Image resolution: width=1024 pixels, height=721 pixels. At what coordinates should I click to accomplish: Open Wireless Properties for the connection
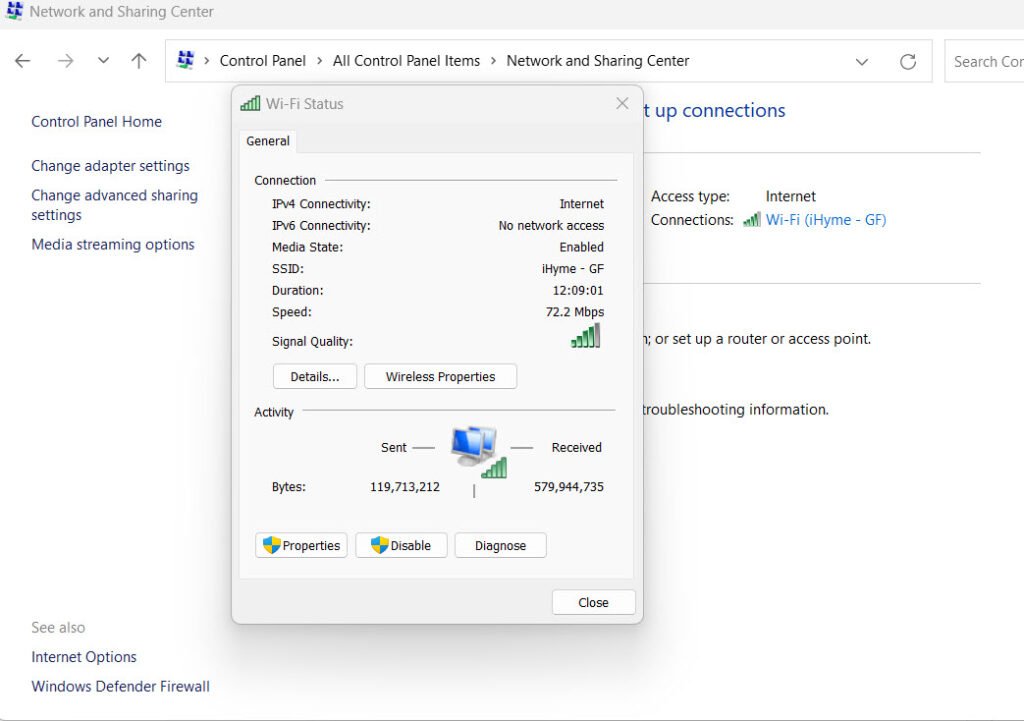coord(440,376)
